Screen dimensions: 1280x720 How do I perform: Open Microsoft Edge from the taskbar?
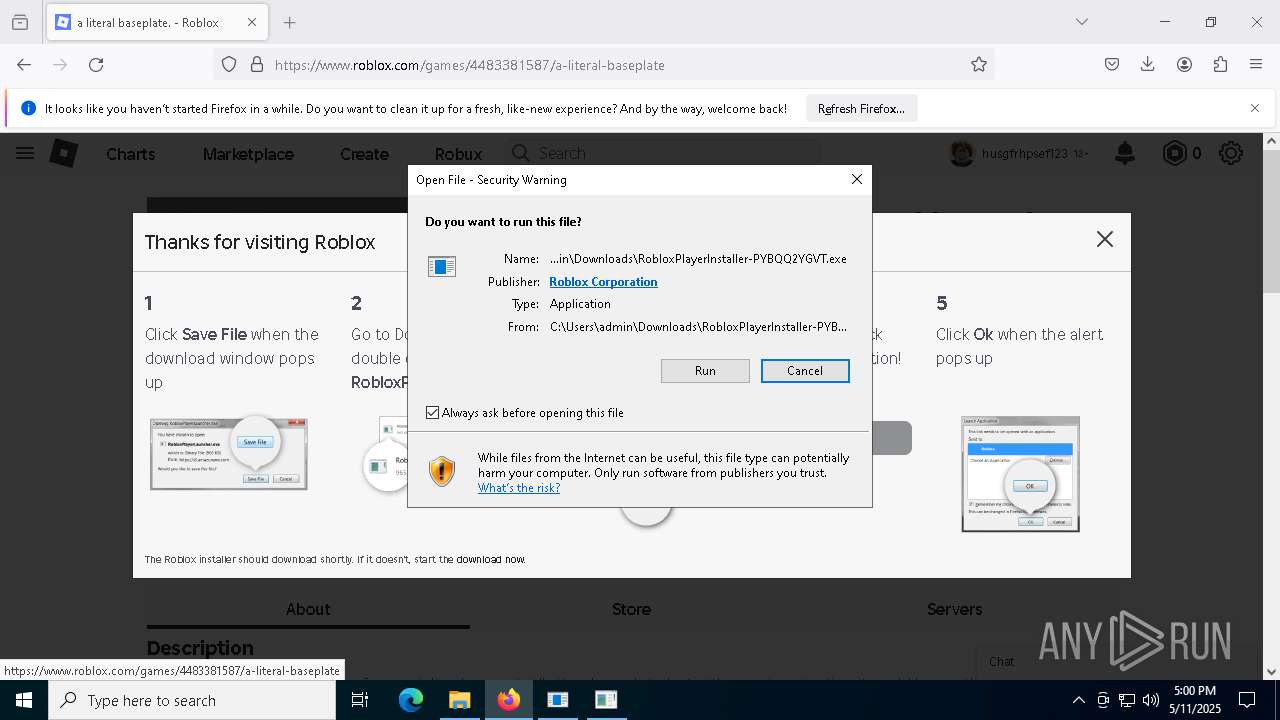(x=411, y=700)
